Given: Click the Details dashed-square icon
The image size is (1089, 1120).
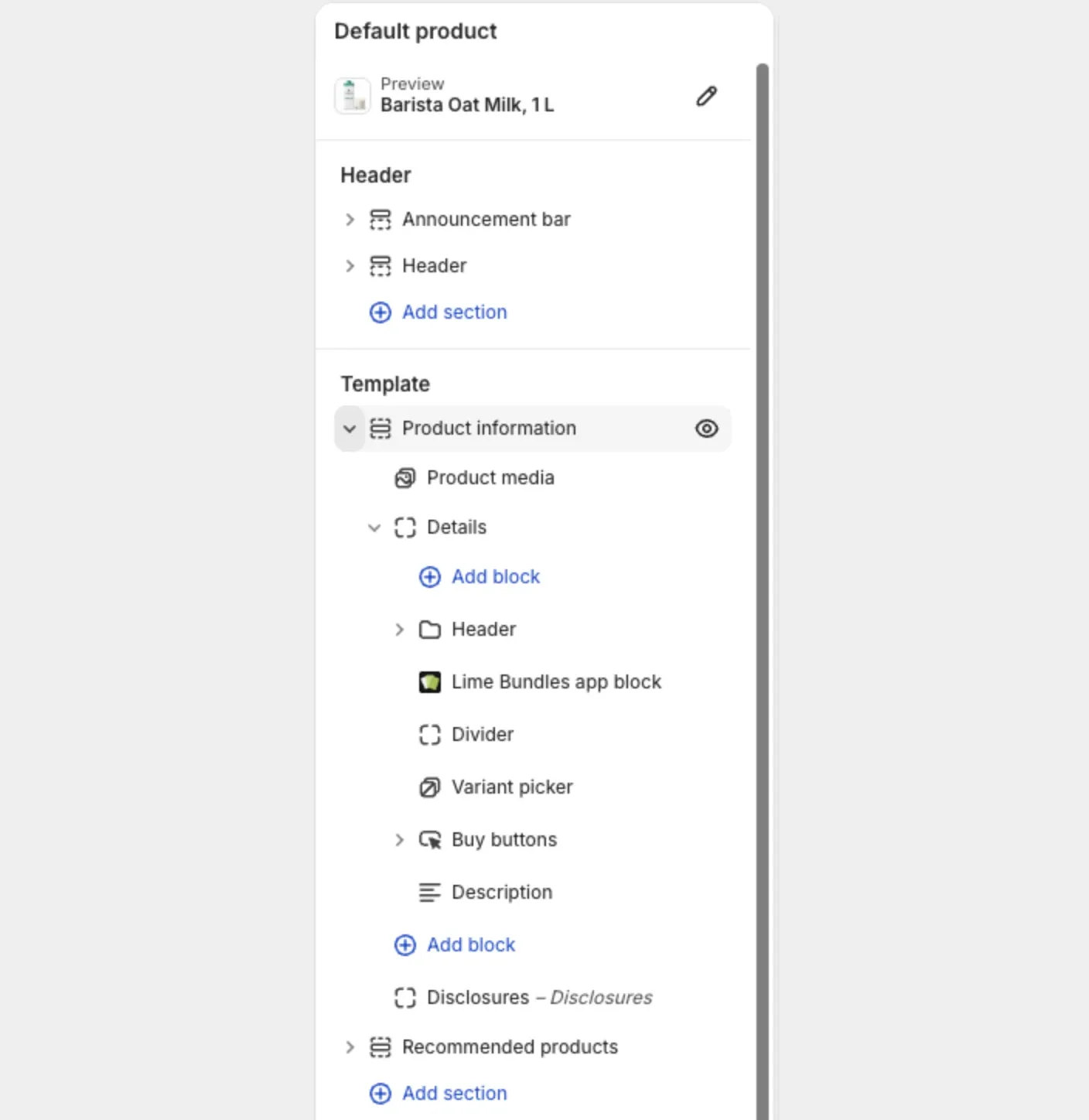Looking at the screenshot, I should pyautogui.click(x=405, y=528).
